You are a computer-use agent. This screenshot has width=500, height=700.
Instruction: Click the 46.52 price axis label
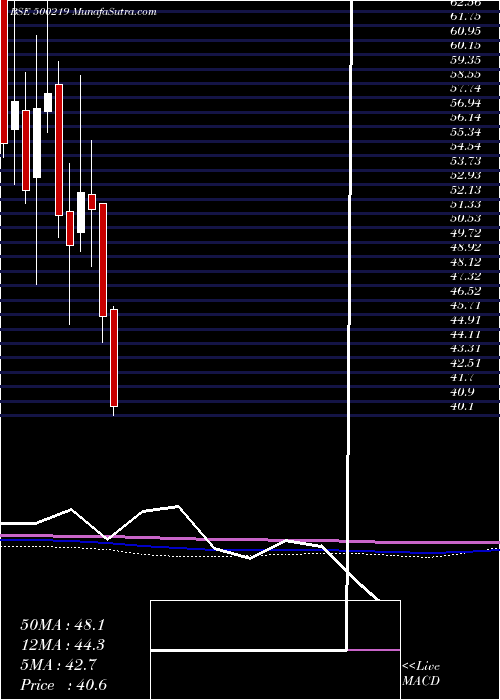click(465, 291)
